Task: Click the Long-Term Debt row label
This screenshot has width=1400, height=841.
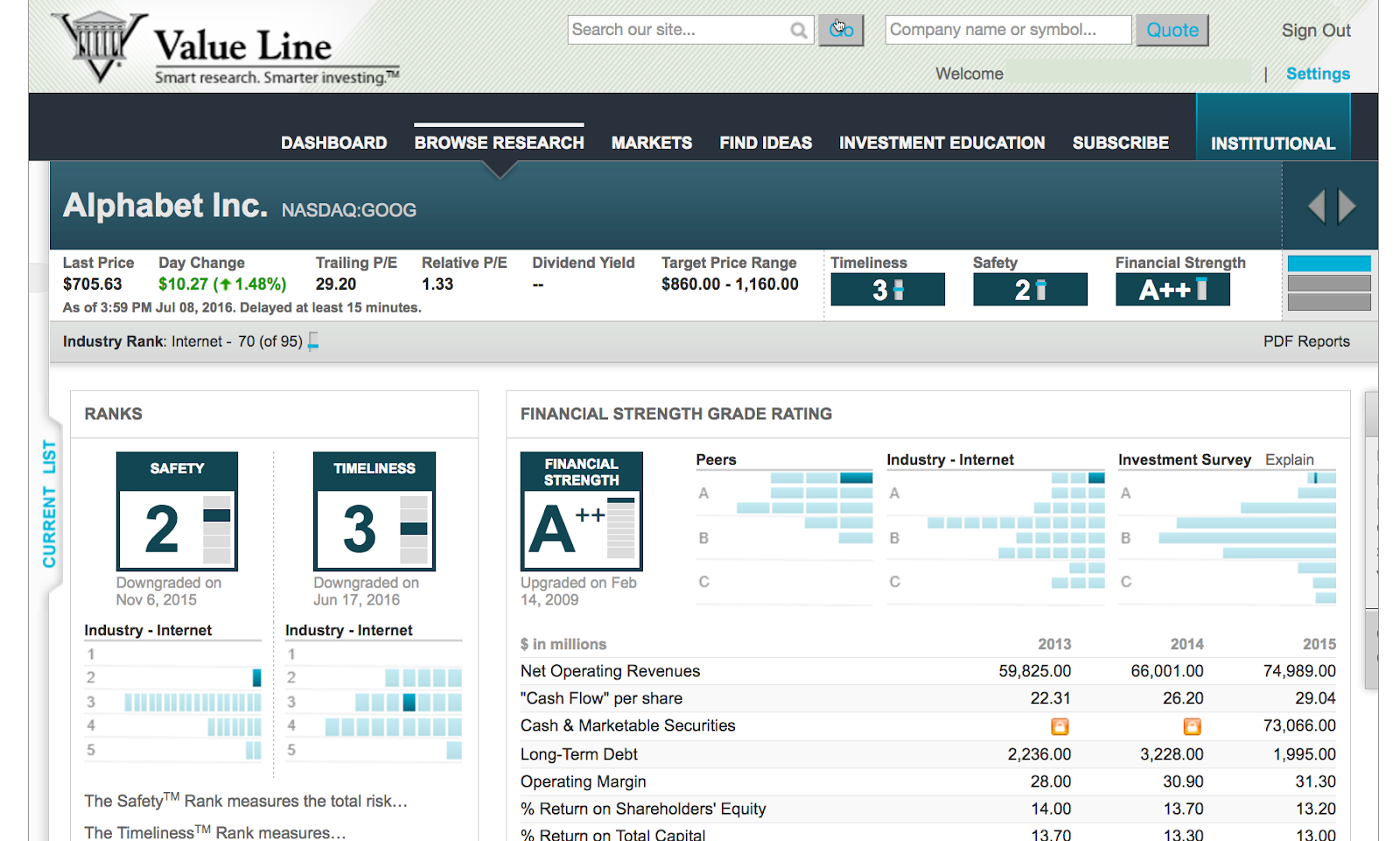Action: tap(579, 754)
